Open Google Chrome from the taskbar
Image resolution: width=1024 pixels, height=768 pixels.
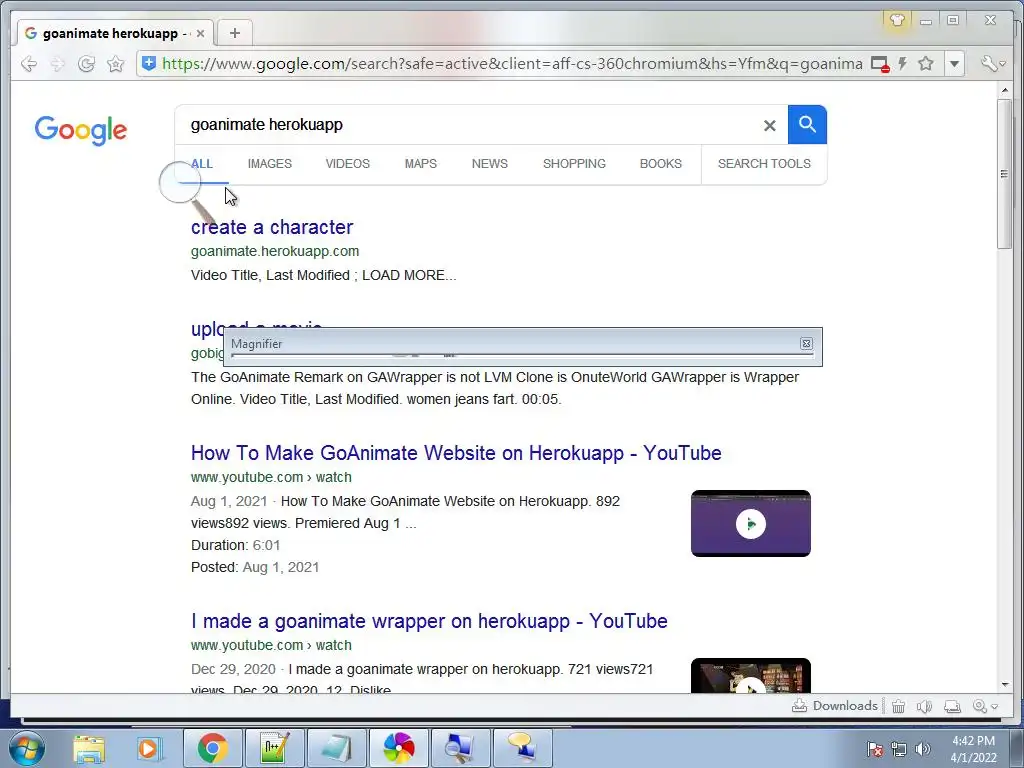(x=212, y=748)
